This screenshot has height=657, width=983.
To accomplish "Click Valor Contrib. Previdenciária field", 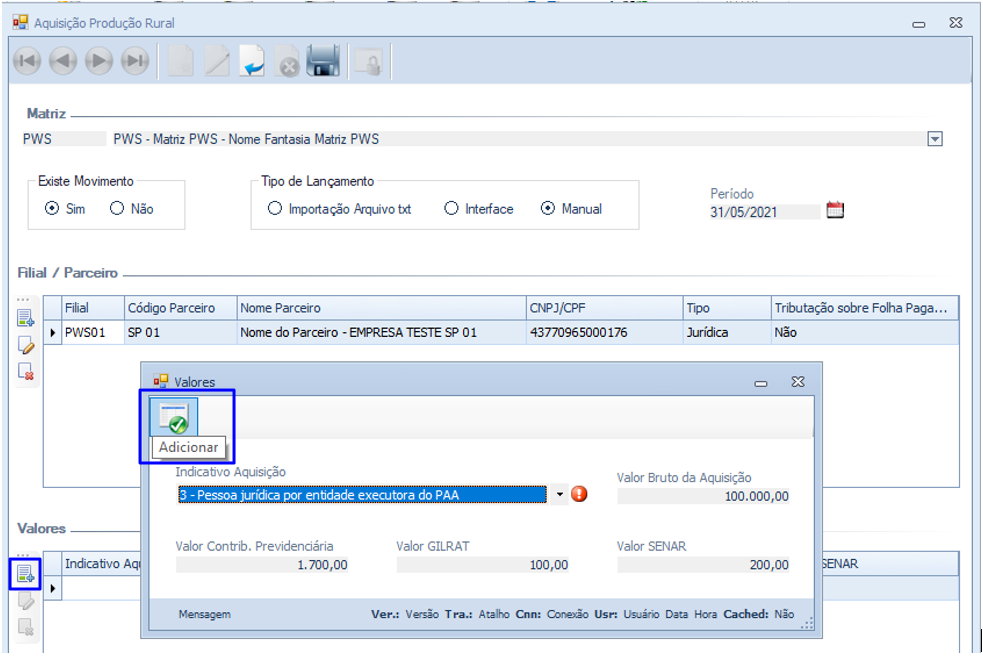I will click(x=262, y=565).
